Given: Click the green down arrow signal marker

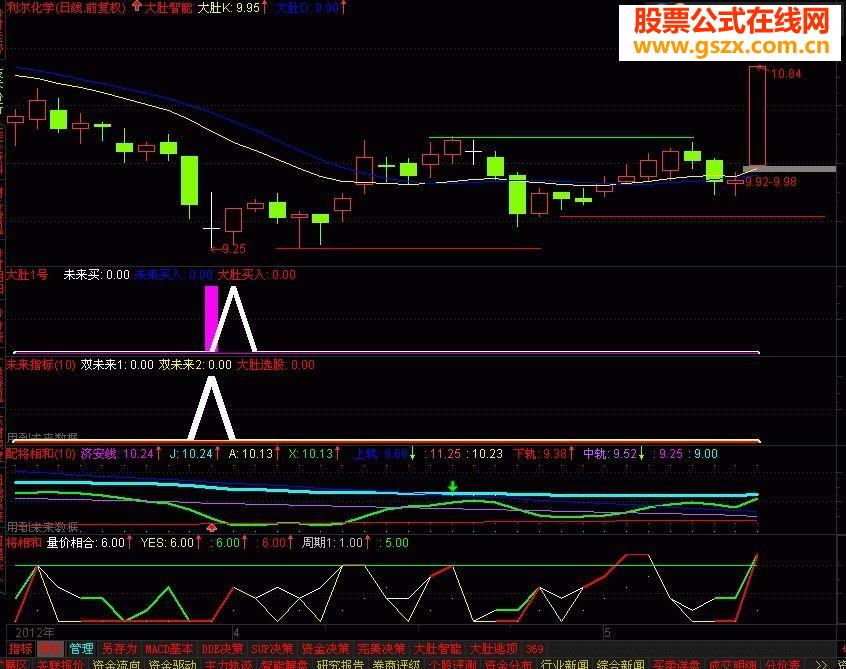Looking at the screenshot, I should click(x=453, y=486).
